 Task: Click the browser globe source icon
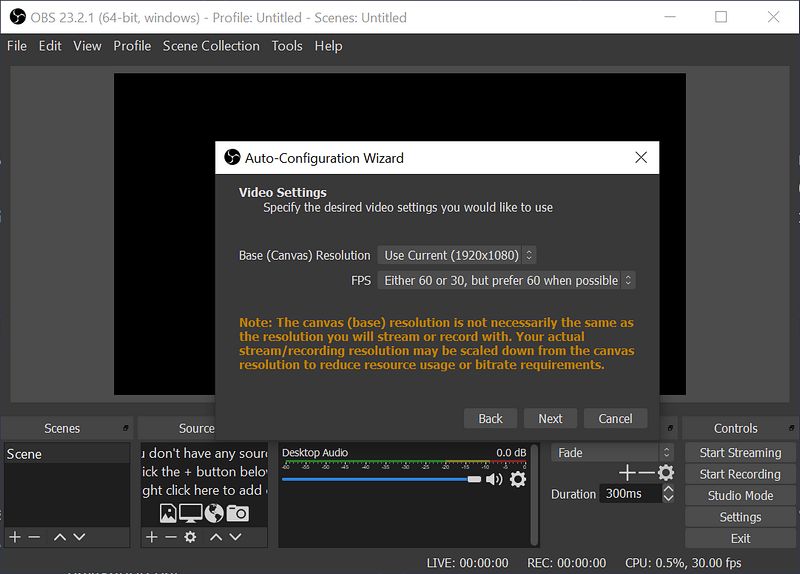[214, 513]
